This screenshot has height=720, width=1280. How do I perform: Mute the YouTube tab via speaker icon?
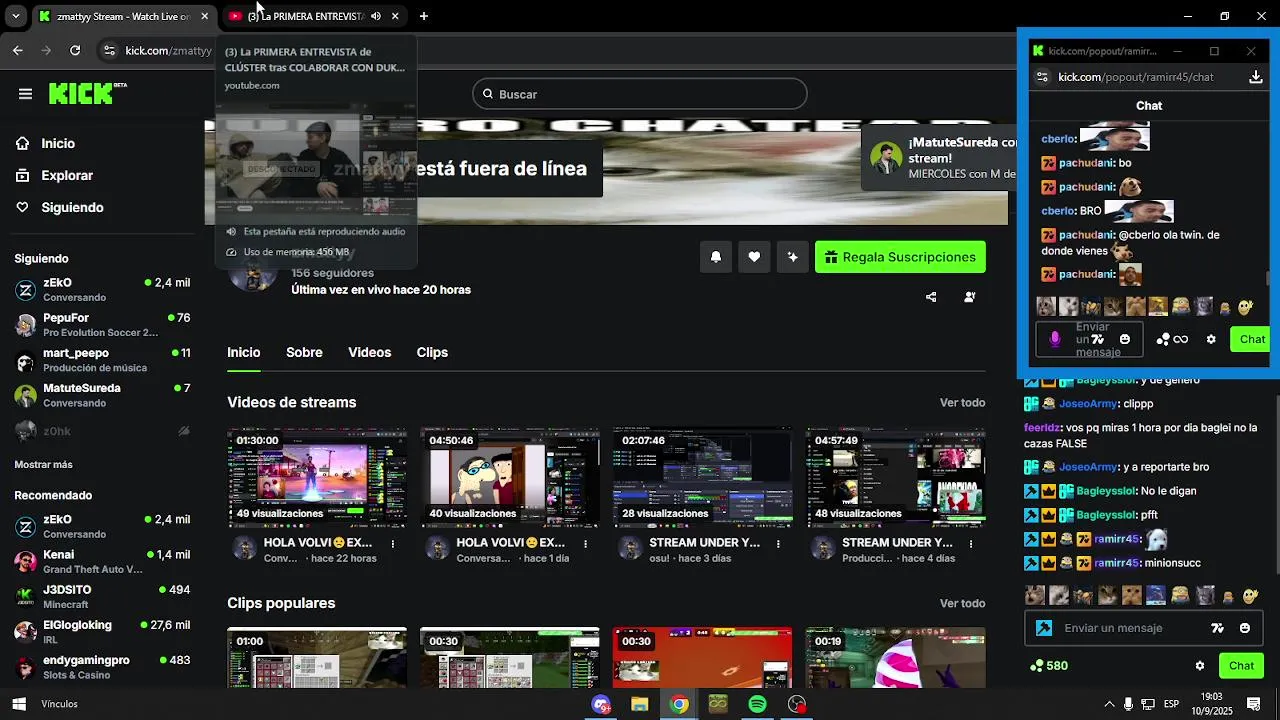pos(376,16)
